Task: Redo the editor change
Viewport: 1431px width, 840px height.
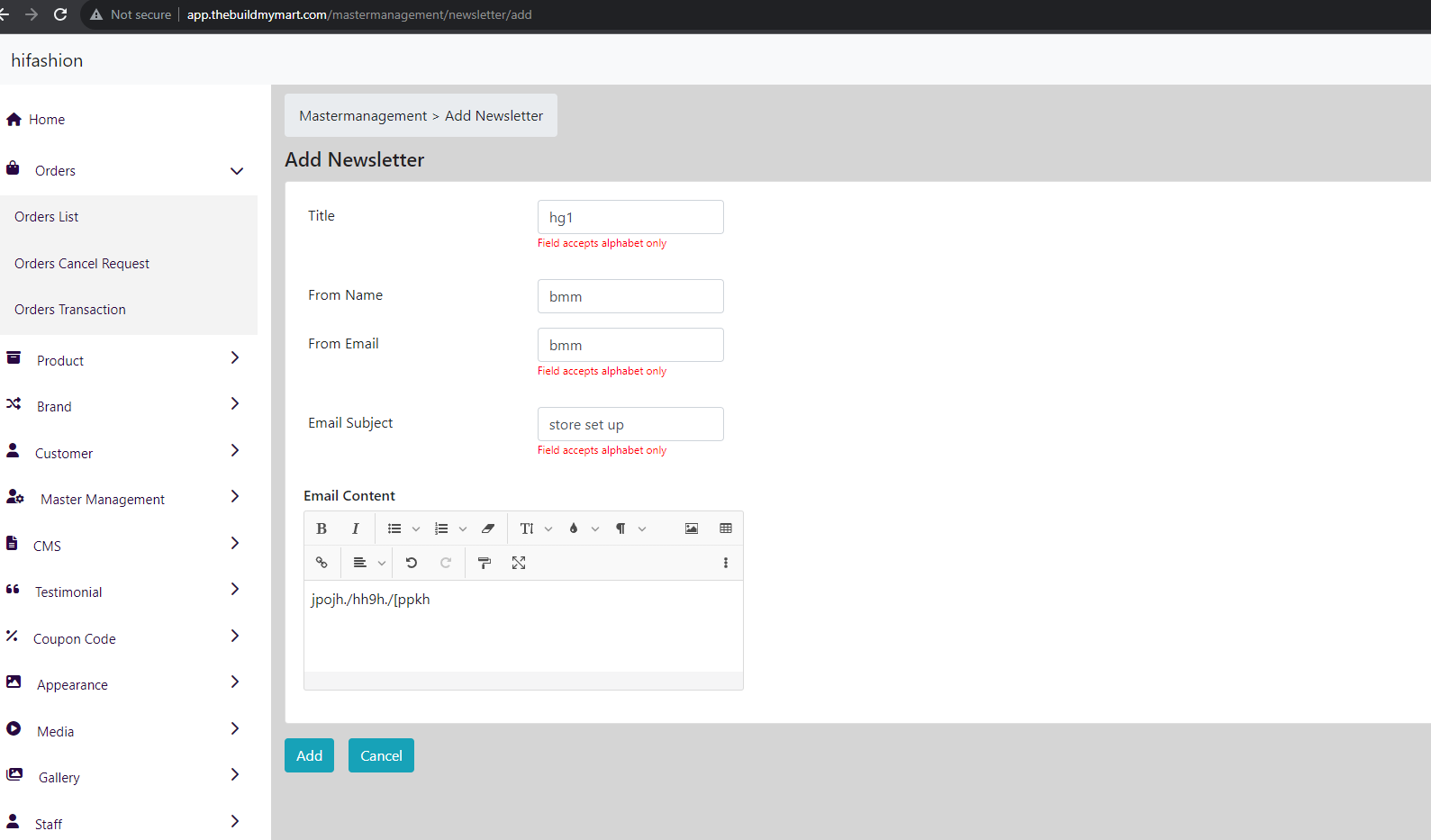Action: [x=446, y=563]
